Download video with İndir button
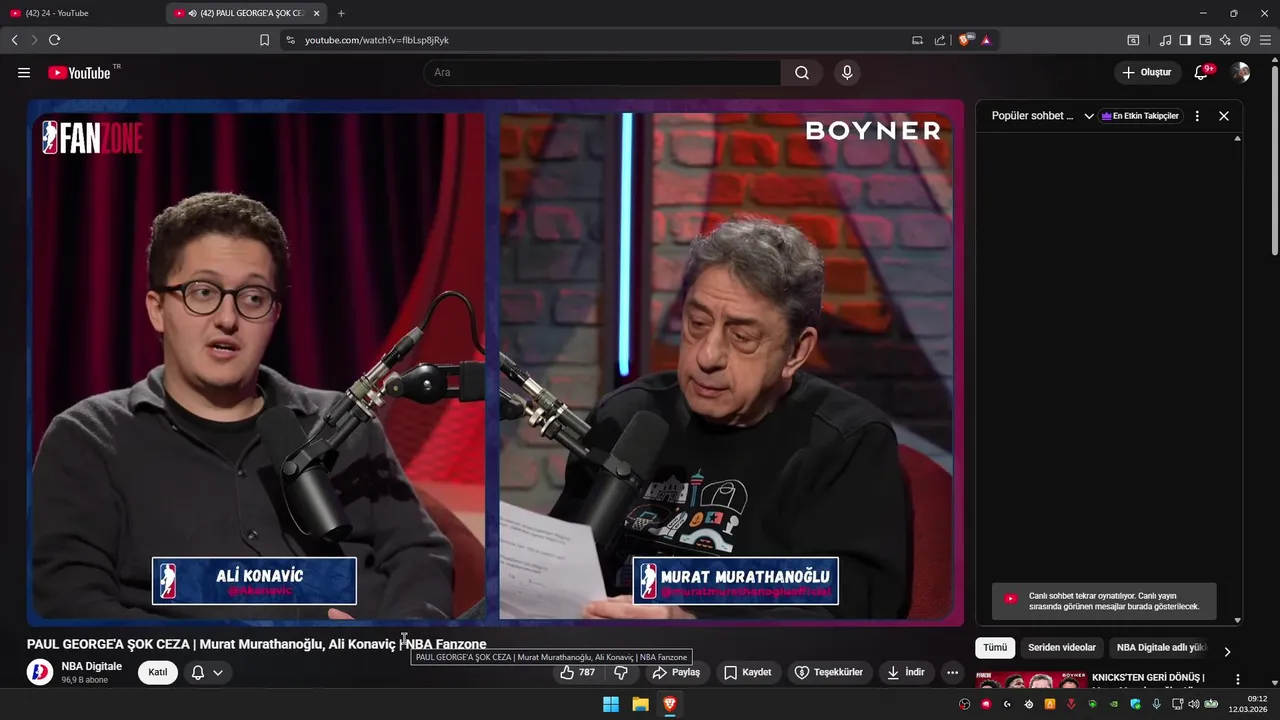 point(905,672)
